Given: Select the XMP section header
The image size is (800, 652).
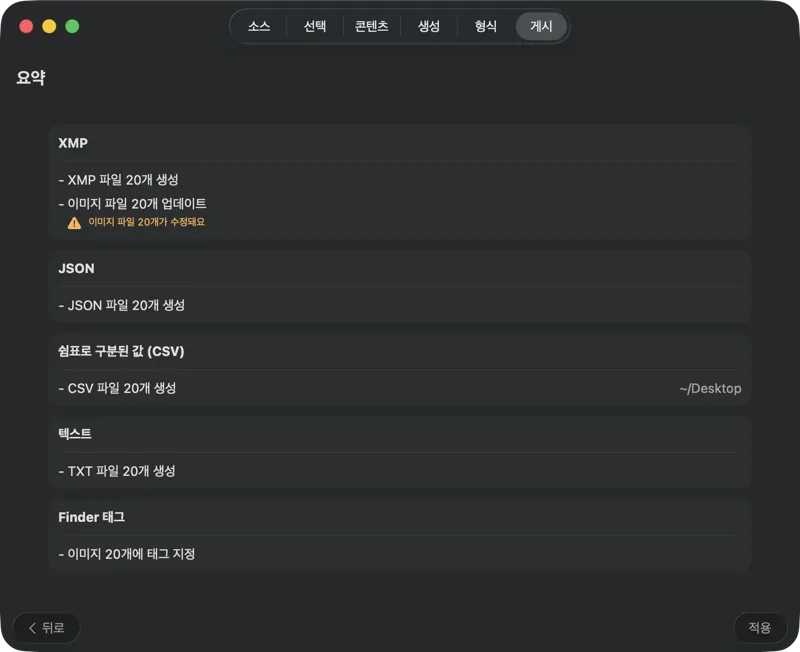Looking at the screenshot, I should pos(73,143).
